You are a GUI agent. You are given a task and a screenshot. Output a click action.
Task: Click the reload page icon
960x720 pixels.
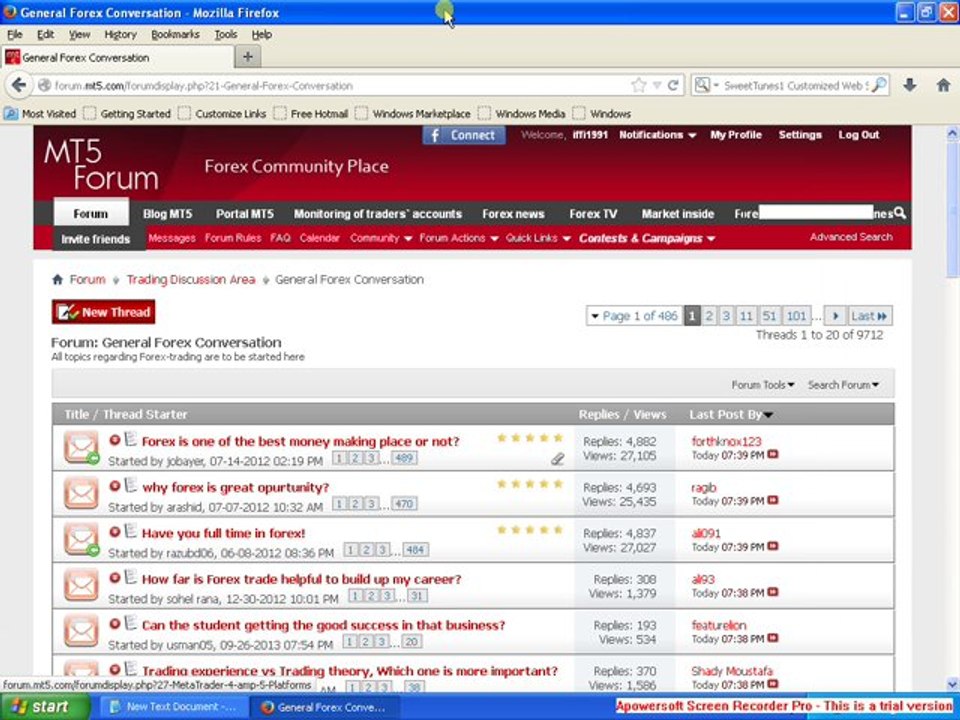tap(673, 86)
